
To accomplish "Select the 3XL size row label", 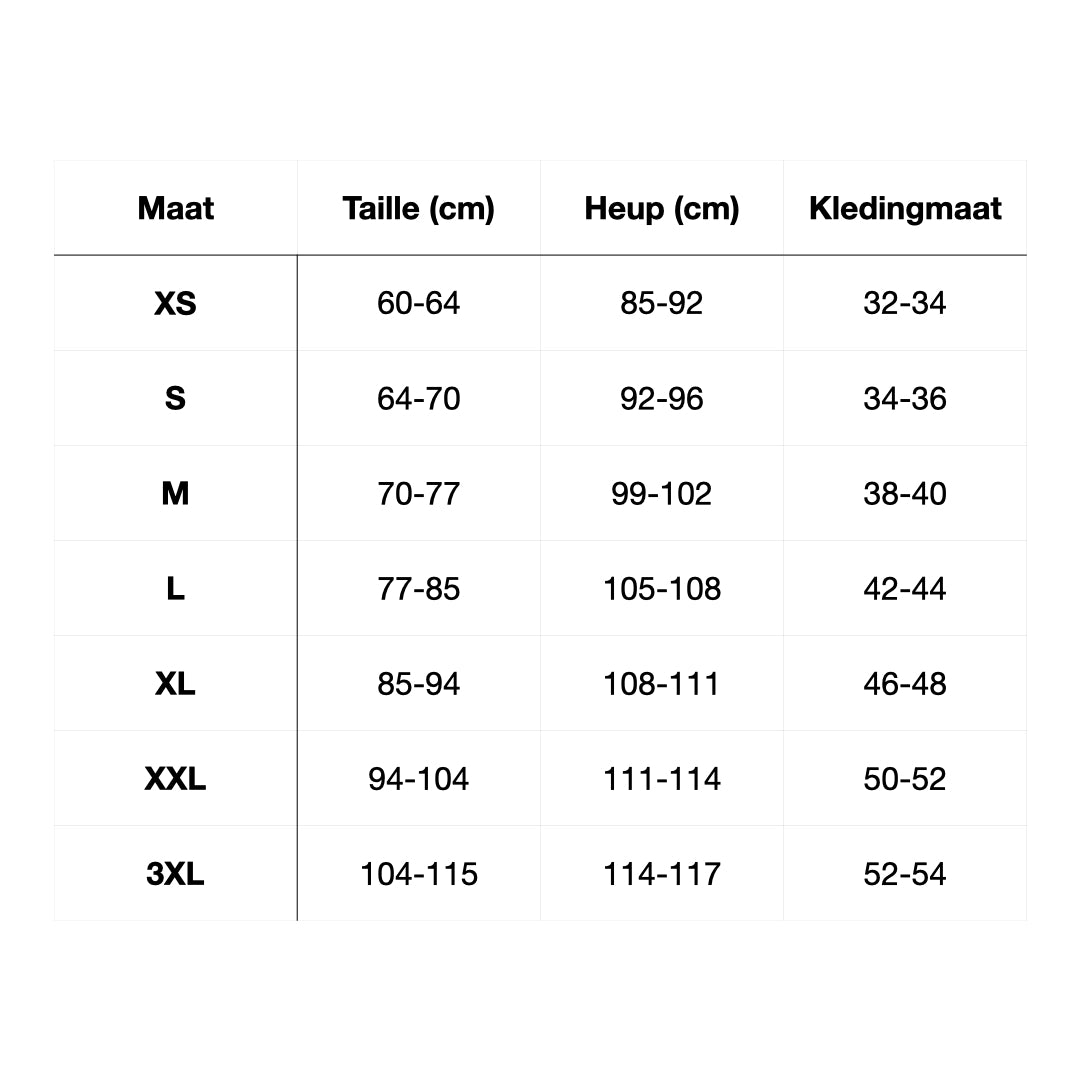I will point(176,874).
